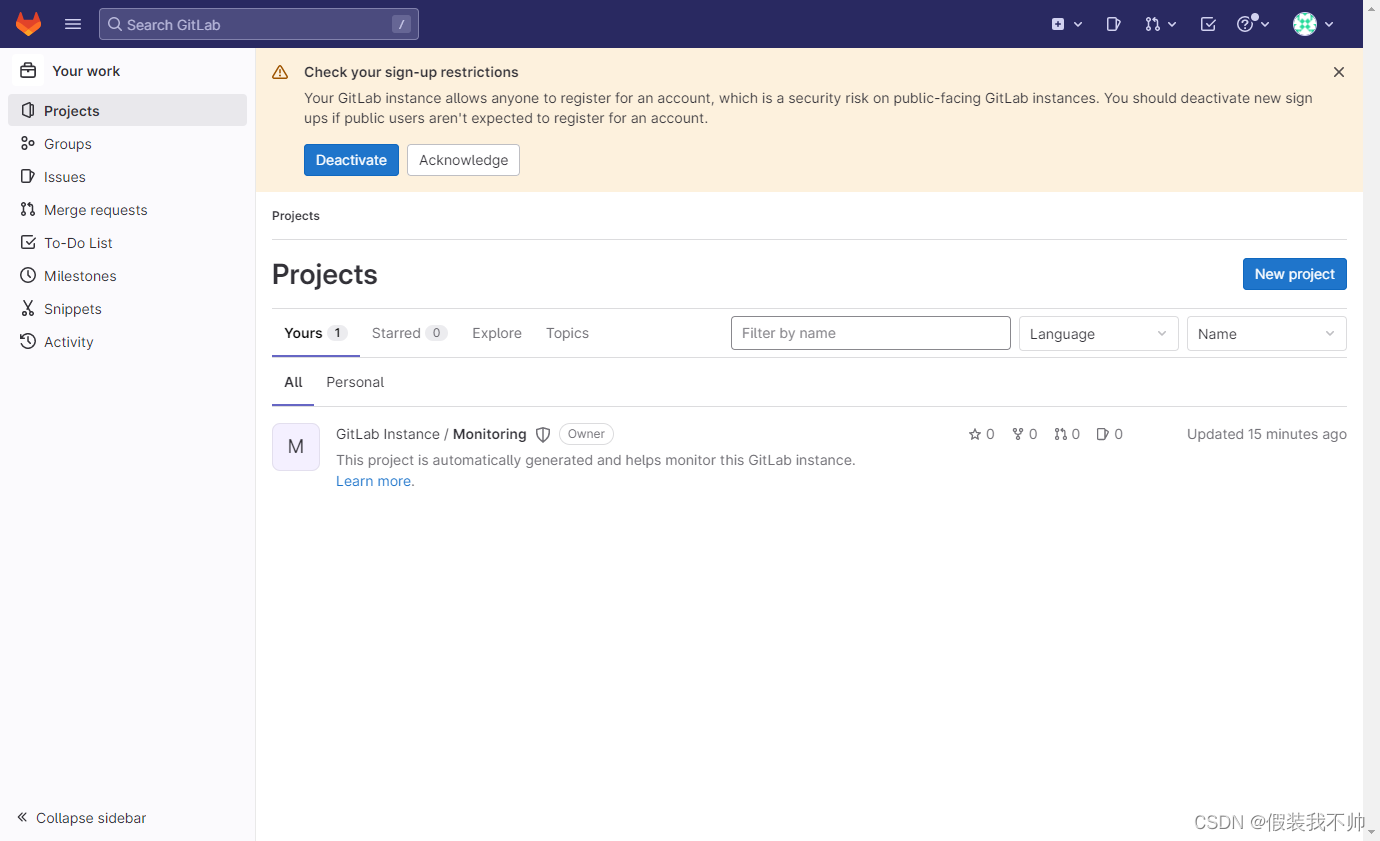This screenshot has width=1380, height=841.
Task: Open the Language dropdown
Action: pos(1098,334)
